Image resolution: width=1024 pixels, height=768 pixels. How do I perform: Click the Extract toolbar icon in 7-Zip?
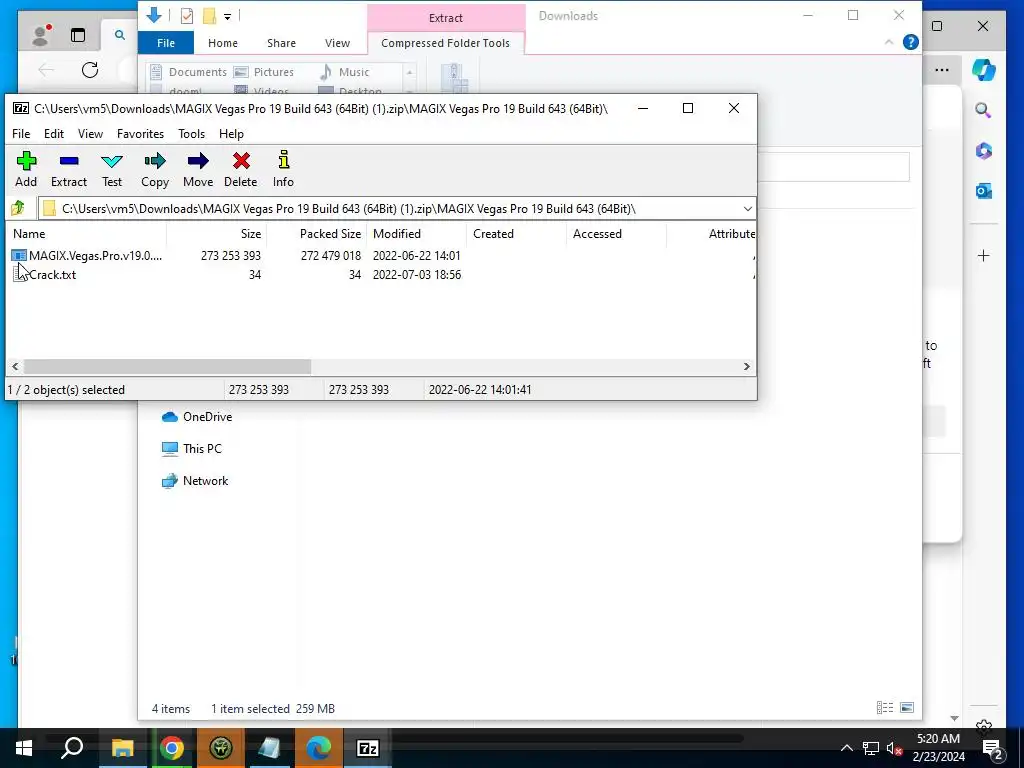tap(69, 169)
